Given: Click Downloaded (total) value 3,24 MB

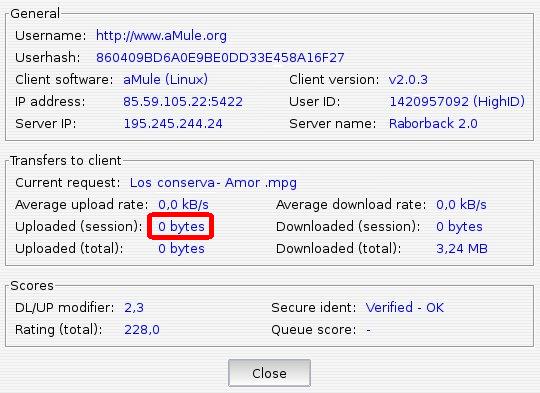Looking at the screenshot, I should [462, 249].
